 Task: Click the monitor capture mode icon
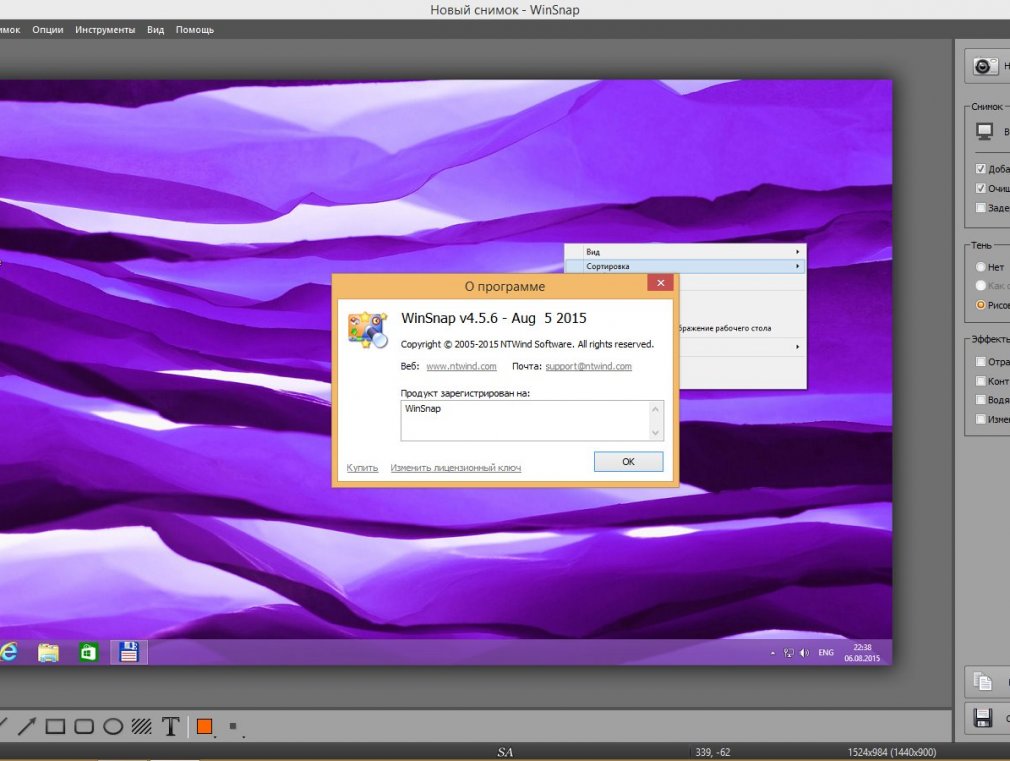click(x=984, y=131)
